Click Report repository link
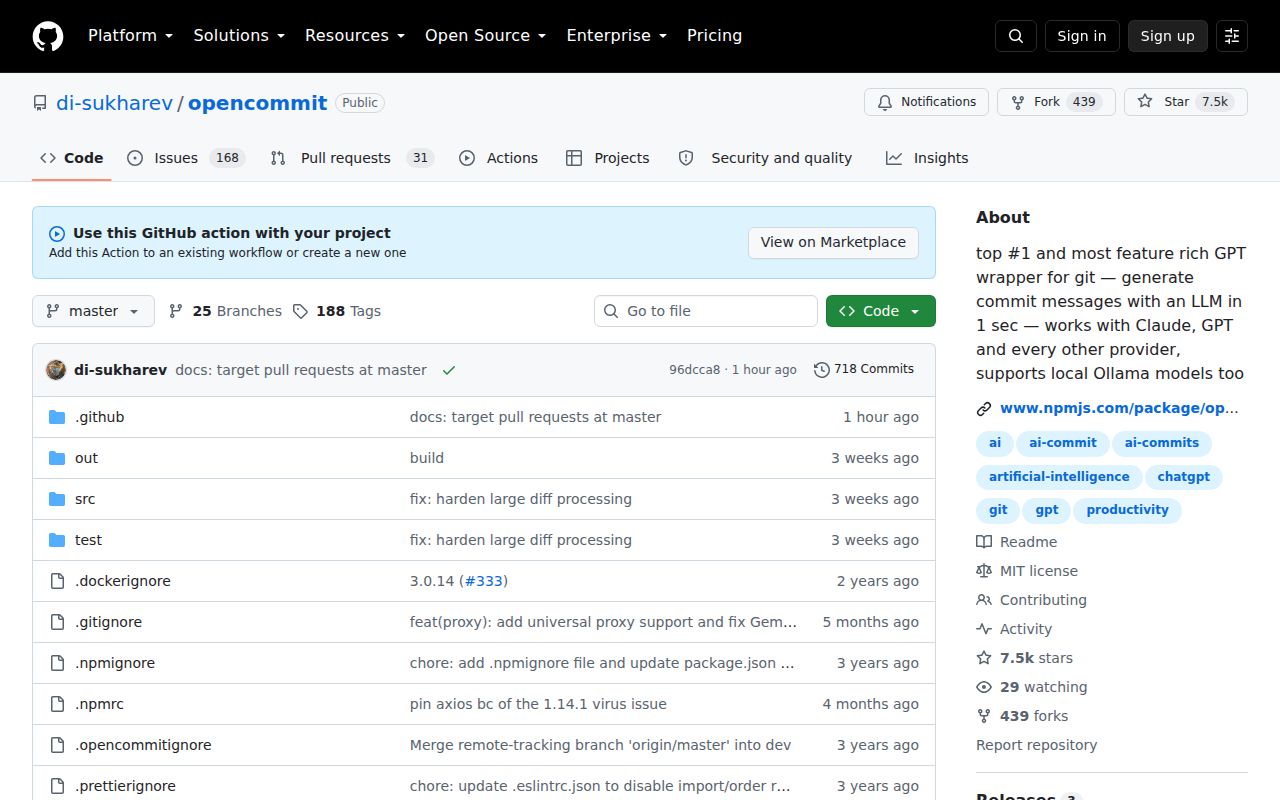 (x=1036, y=745)
